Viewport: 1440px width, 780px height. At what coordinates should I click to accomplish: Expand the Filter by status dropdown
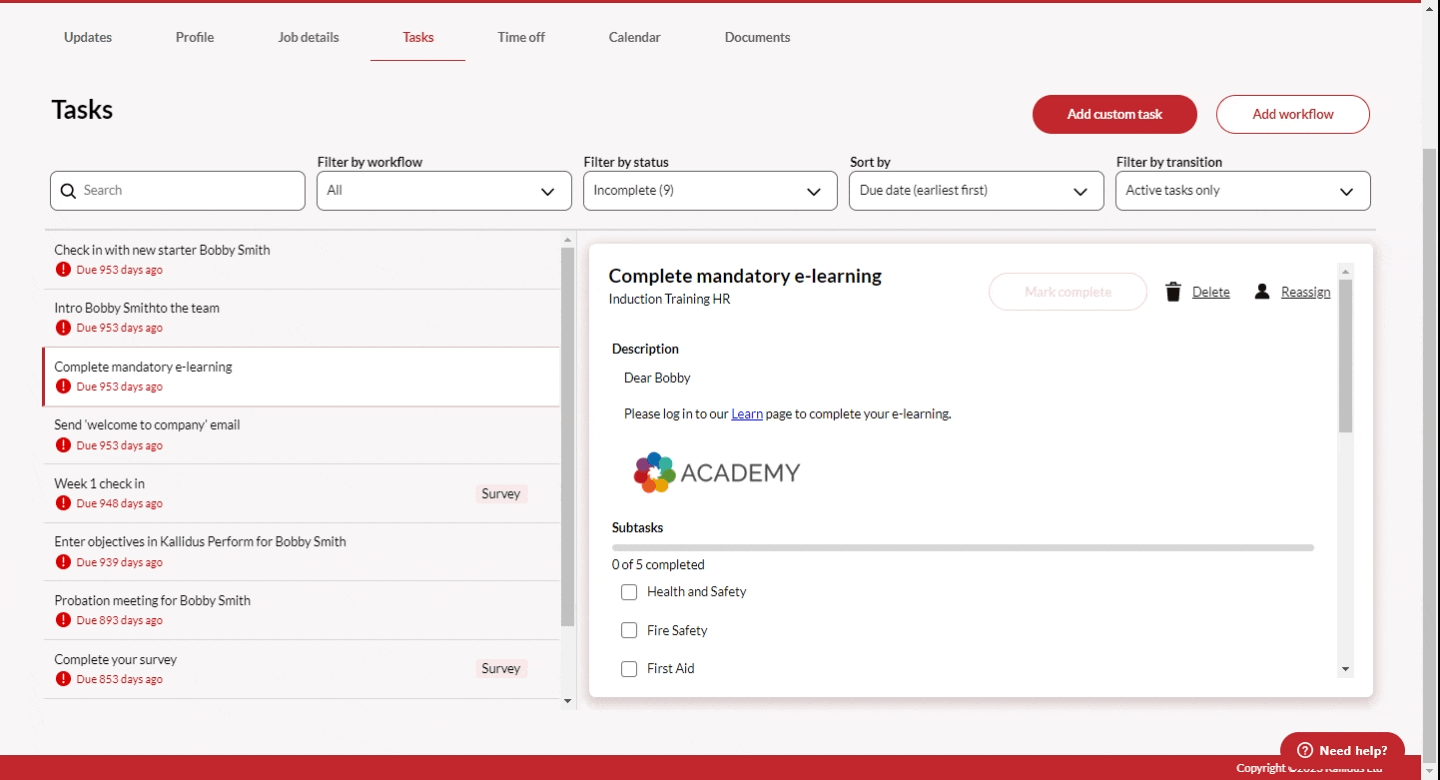[x=710, y=191]
